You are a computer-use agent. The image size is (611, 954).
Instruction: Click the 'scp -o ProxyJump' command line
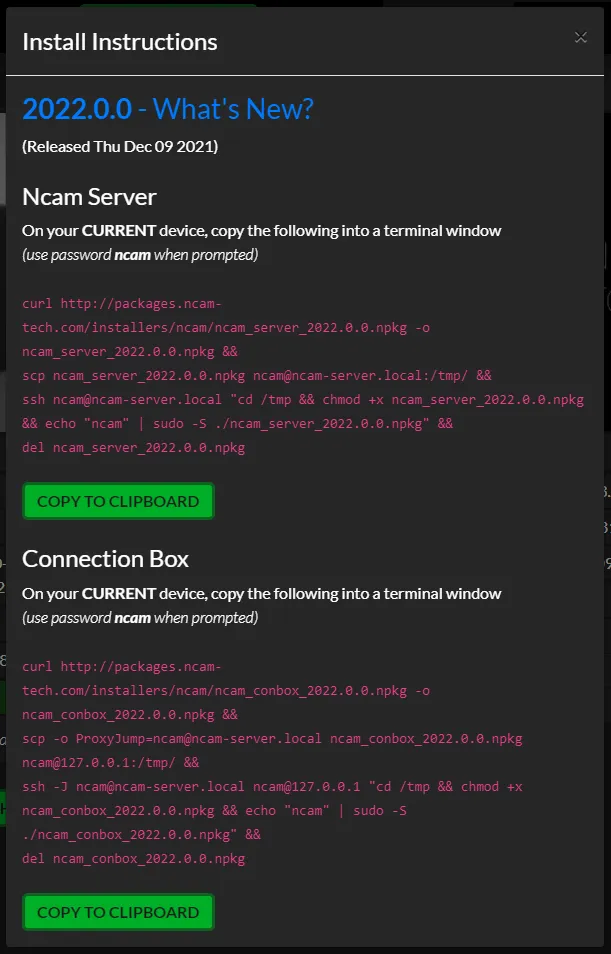coord(272,739)
